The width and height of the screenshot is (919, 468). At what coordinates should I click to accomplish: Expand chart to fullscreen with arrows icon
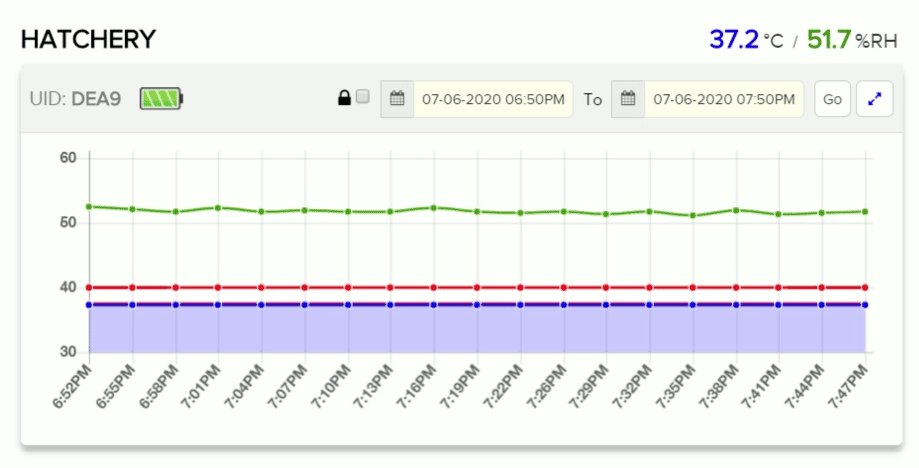tap(874, 99)
